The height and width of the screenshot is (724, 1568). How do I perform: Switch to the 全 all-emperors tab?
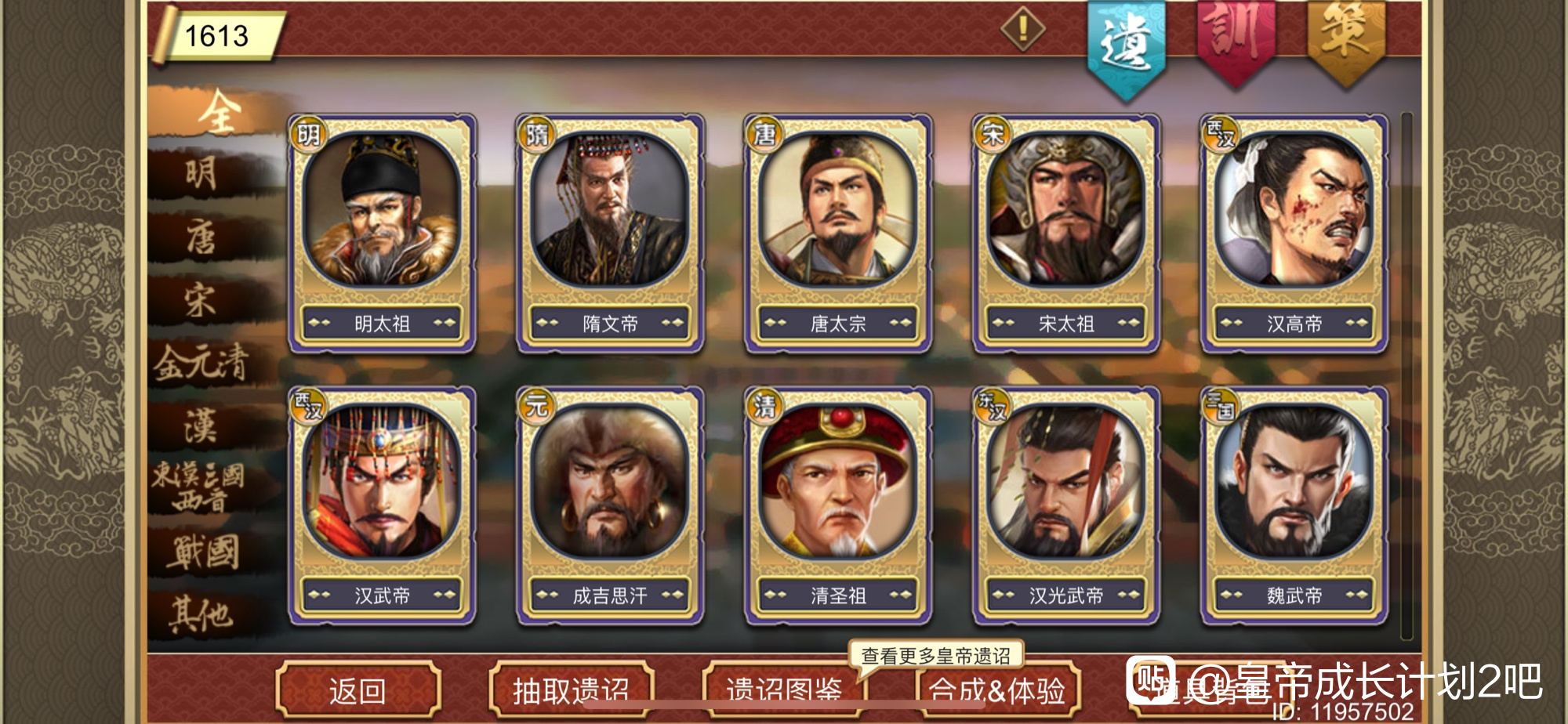click(217, 112)
